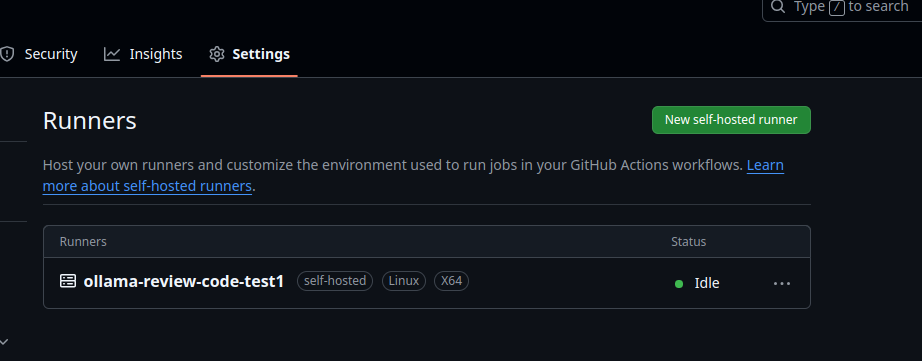Click the self-hosted label
This screenshot has height=361, width=922.
click(x=335, y=281)
